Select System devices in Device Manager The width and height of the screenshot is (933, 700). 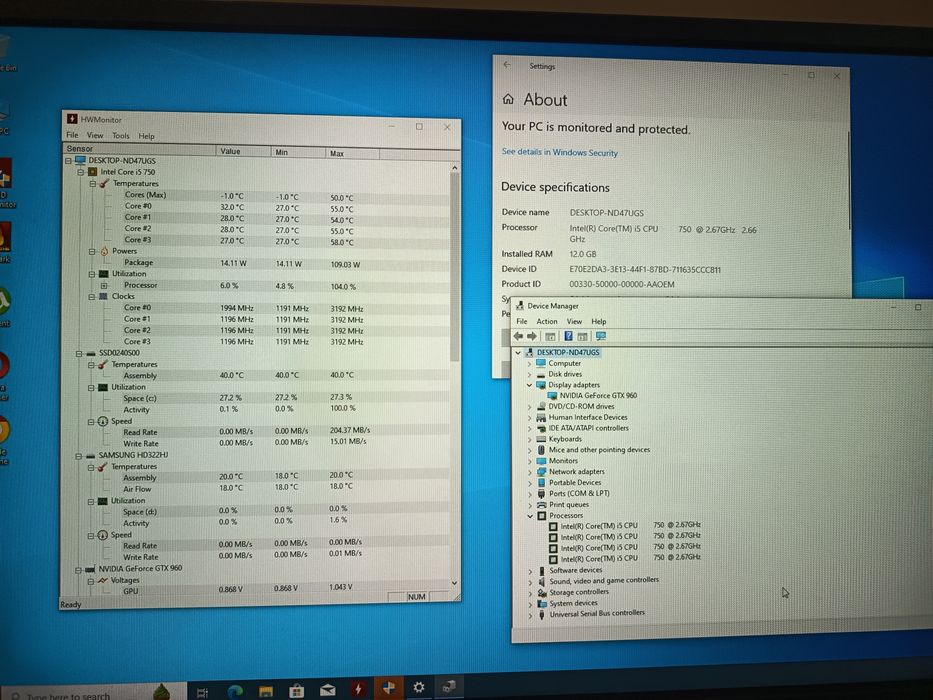tap(573, 603)
